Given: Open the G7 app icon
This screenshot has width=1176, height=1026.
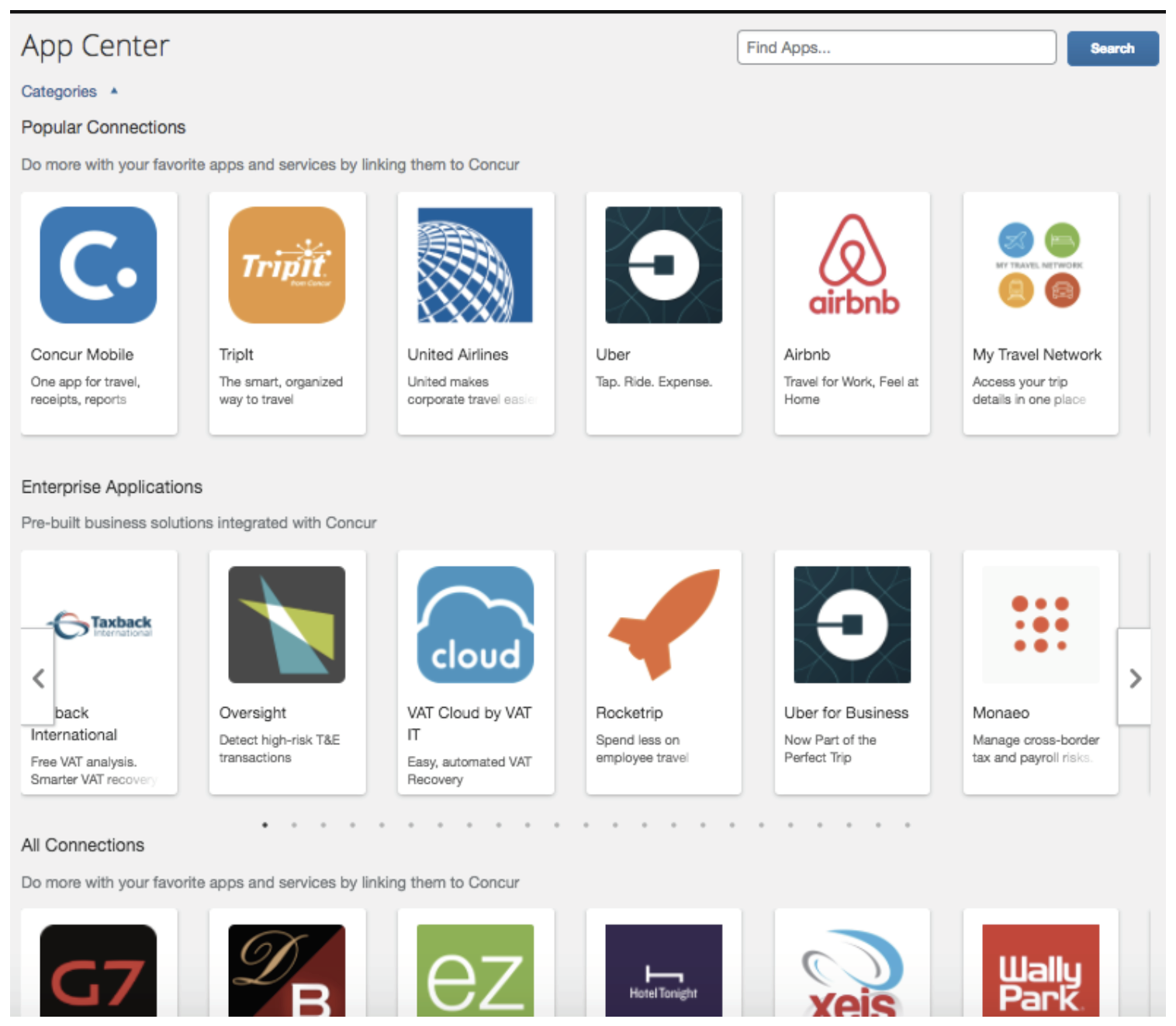Looking at the screenshot, I should [99, 970].
